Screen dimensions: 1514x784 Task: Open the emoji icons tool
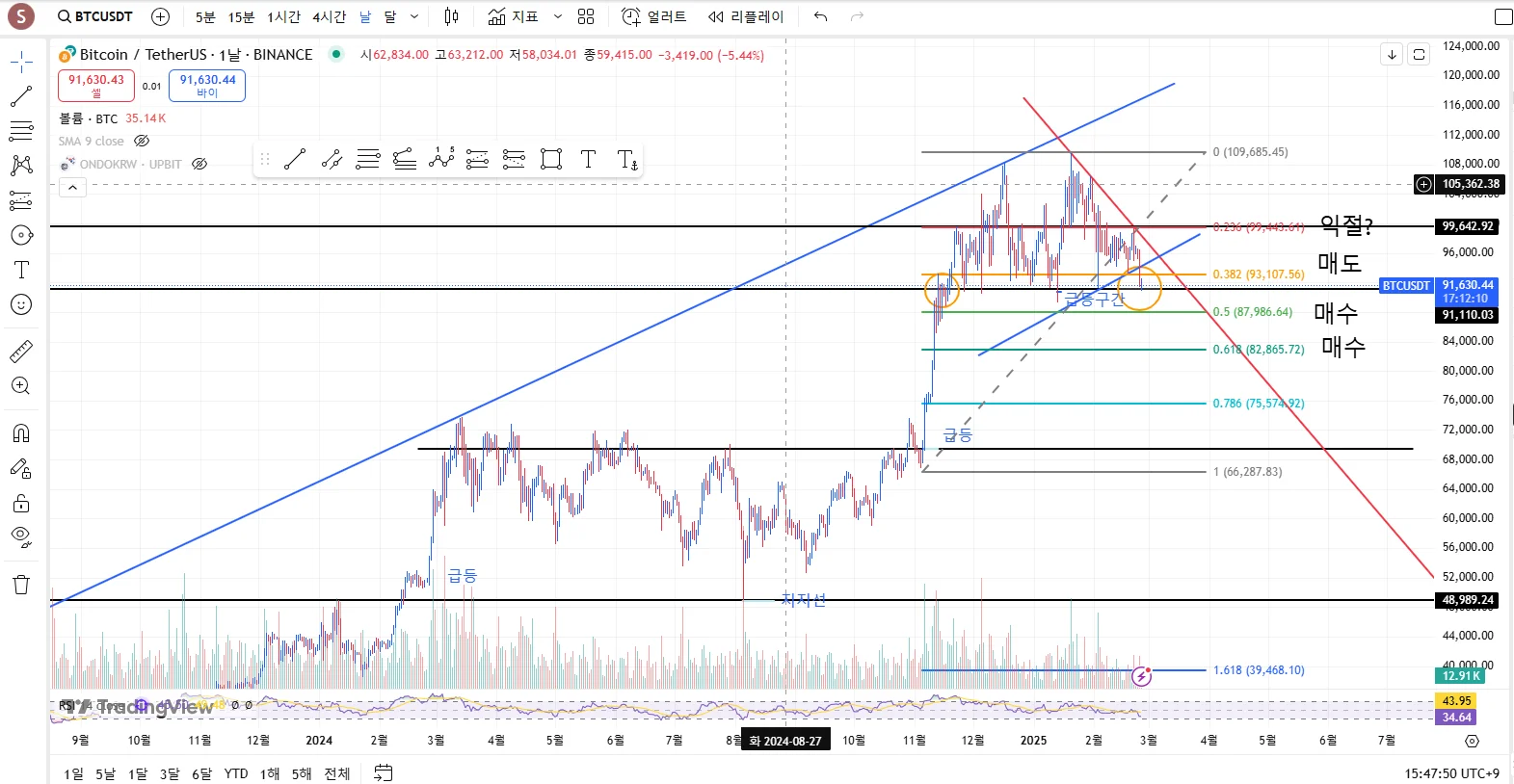(21, 304)
